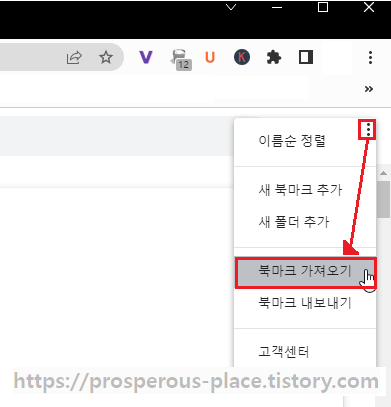Open the Extensions puzzle piece menu
The width and height of the screenshot is (391, 407).
274,58
